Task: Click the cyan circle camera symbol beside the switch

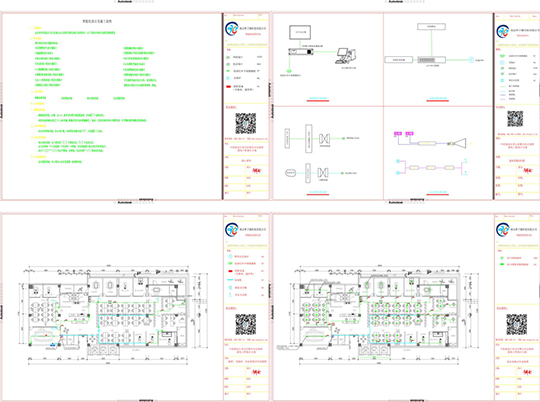Action: pos(471,60)
